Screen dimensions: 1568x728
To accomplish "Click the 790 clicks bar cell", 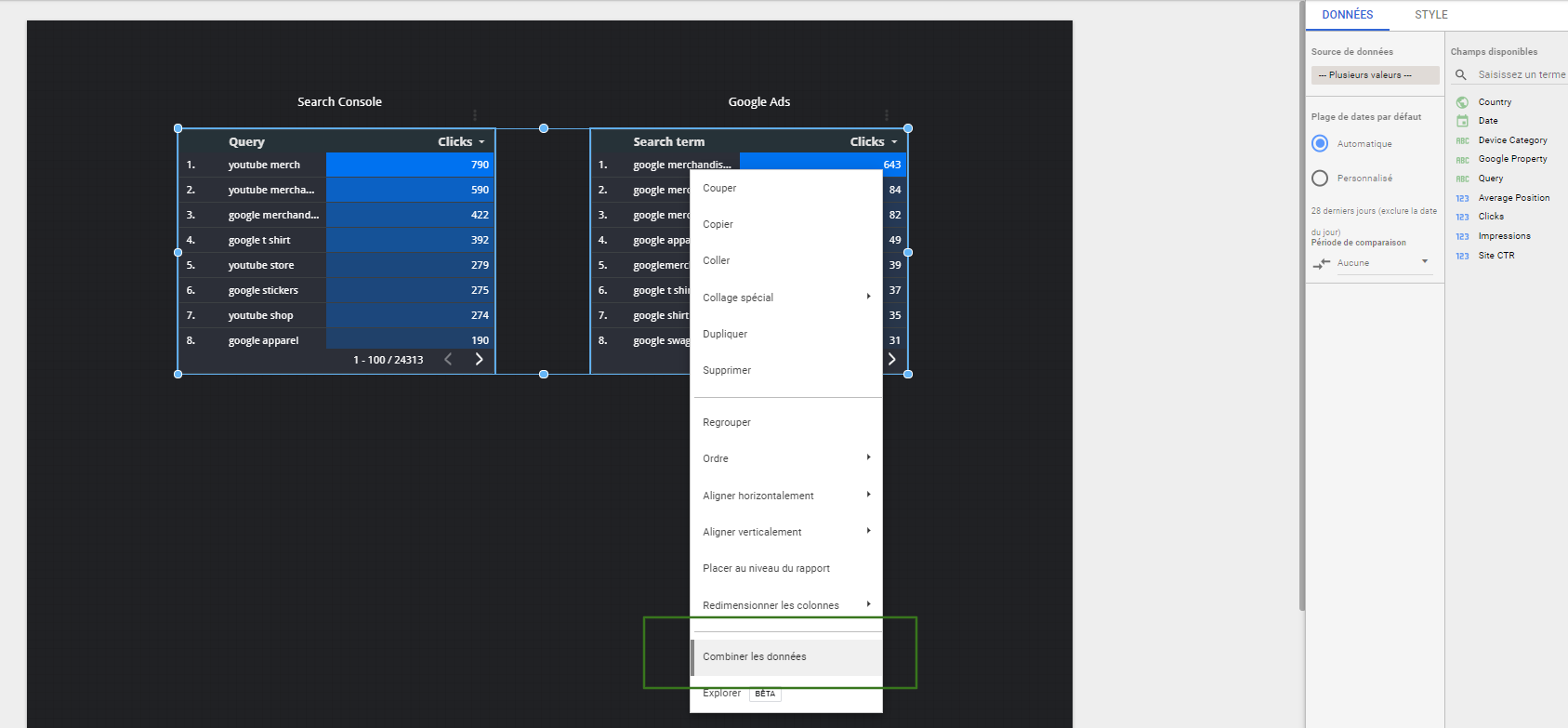I will 410,165.
